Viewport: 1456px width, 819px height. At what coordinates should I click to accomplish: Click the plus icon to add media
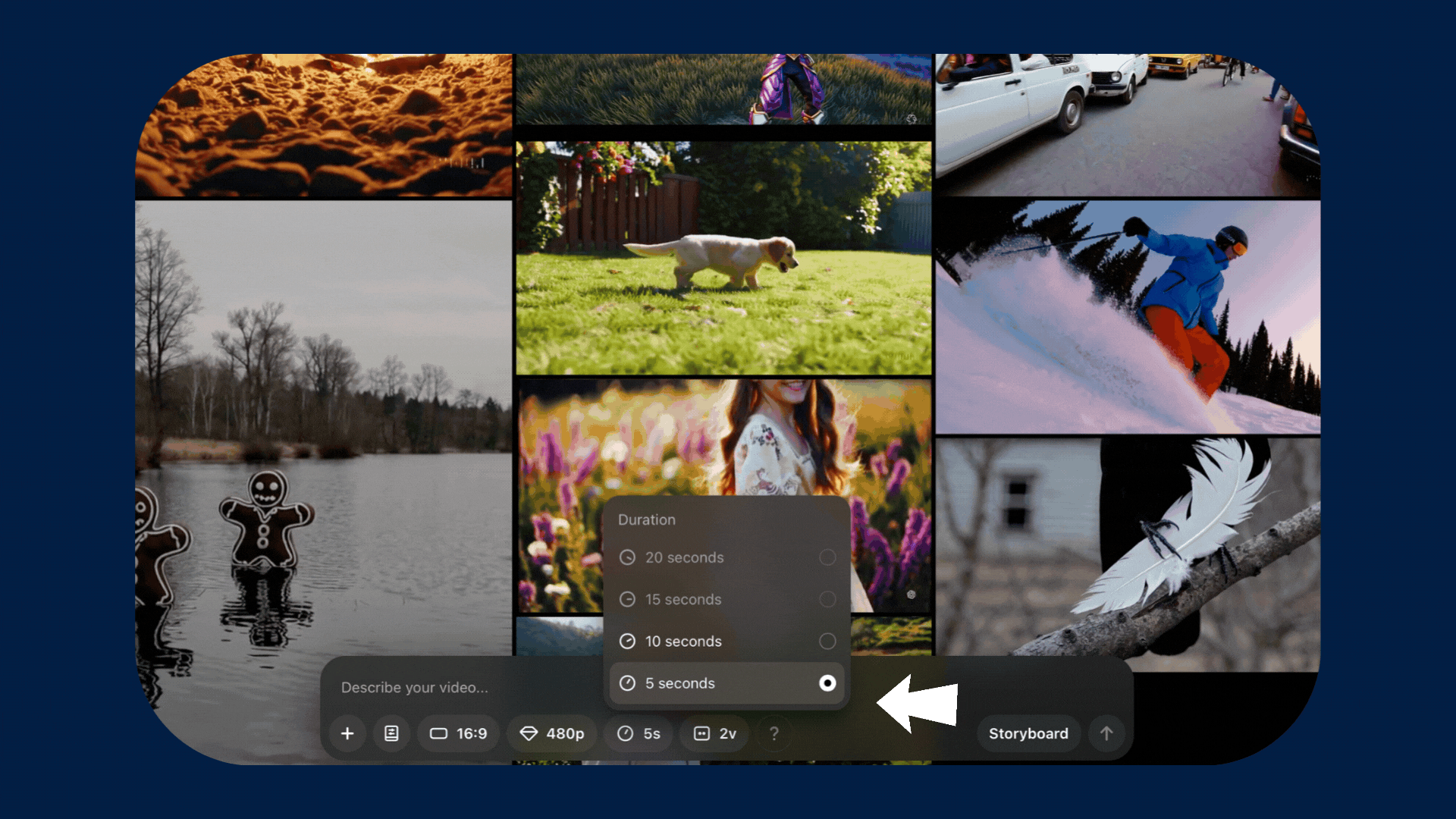point(347,733)
